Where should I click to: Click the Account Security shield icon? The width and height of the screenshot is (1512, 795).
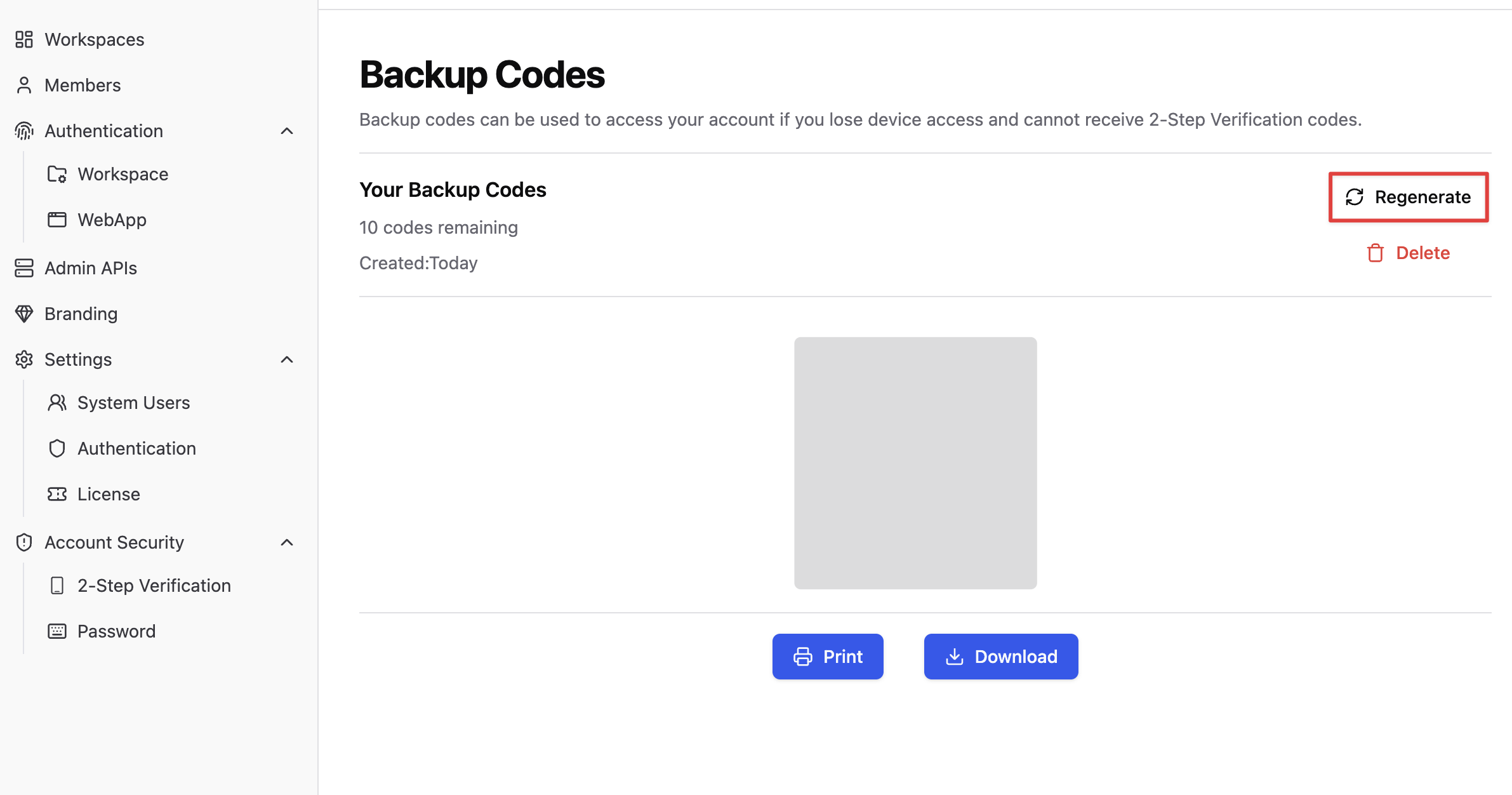tap(24, 542)
